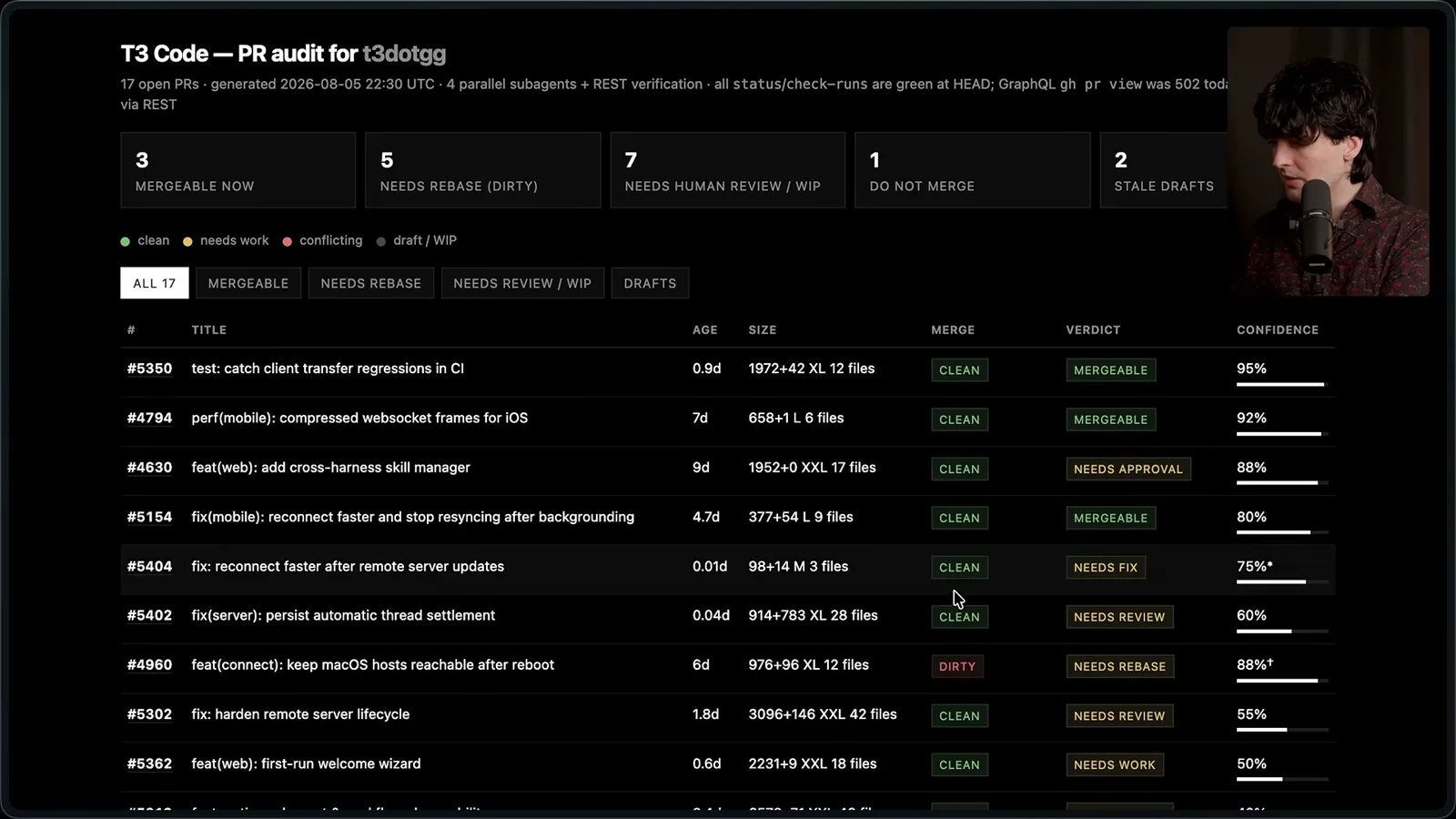This screenshot has height=819, width=1456.
Task: Open the 2 Stale Drafts card
Action: pyautogui.click(x=1163, y=170)
